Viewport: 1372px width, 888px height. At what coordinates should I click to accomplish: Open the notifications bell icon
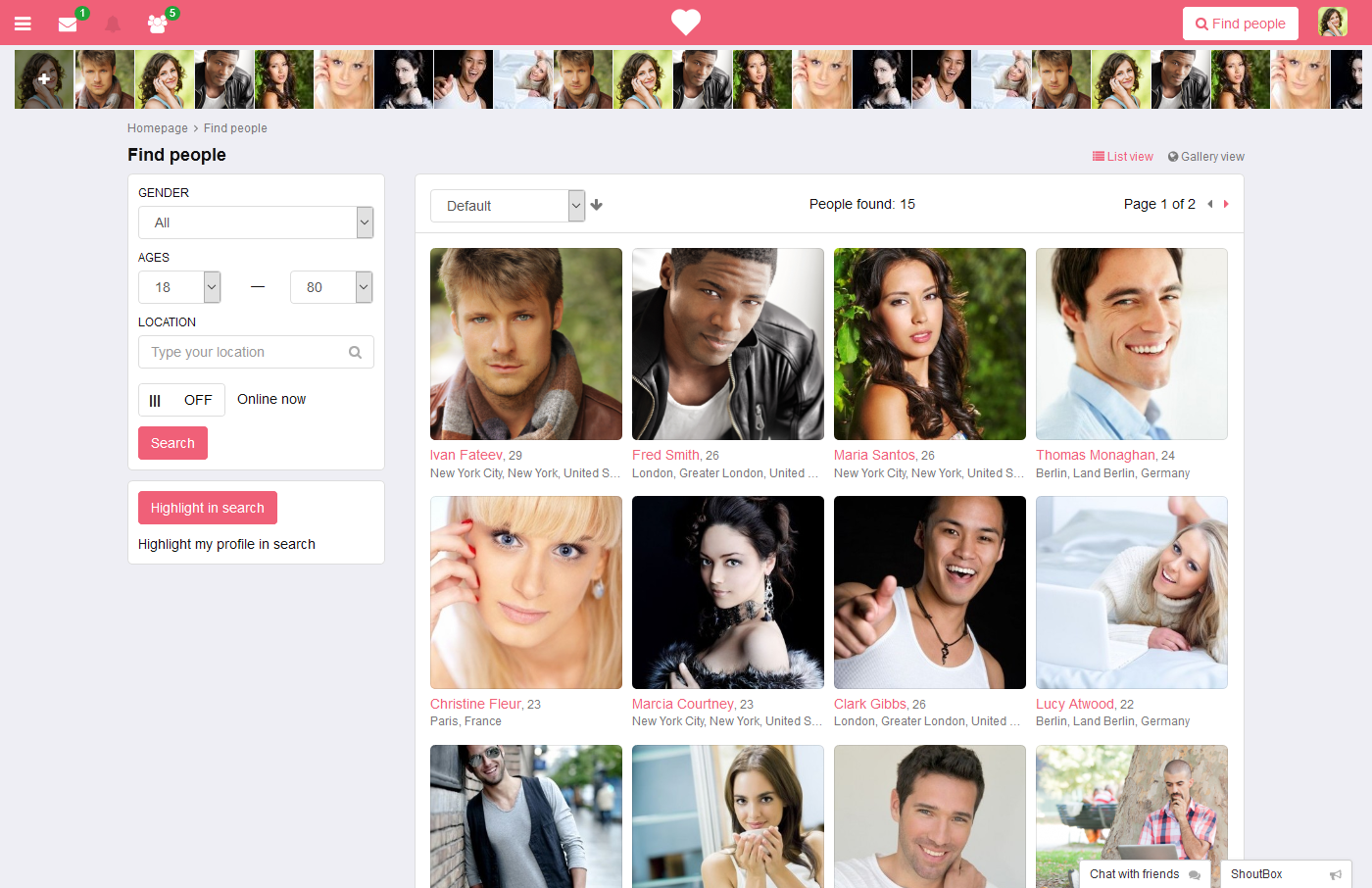click(x=113, y=24)
